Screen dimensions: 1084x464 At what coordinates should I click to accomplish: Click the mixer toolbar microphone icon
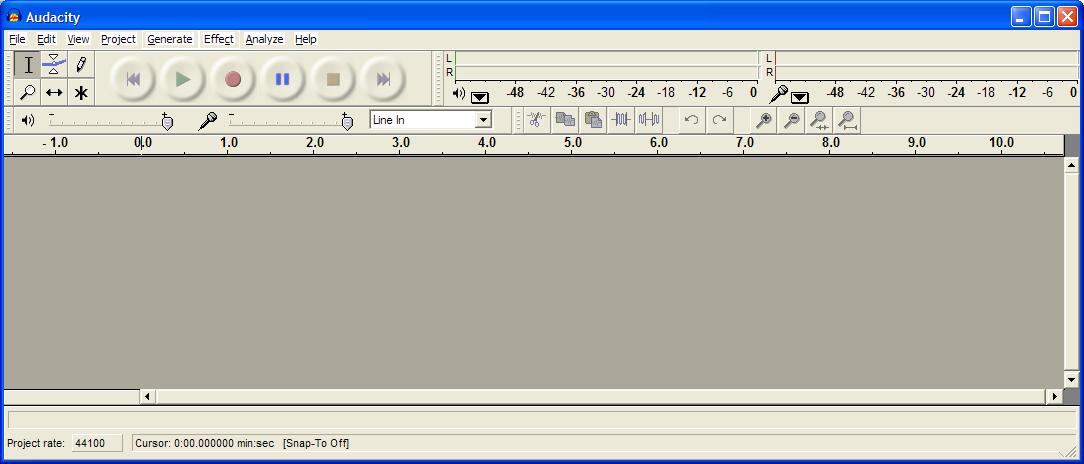tap(207, 121)
